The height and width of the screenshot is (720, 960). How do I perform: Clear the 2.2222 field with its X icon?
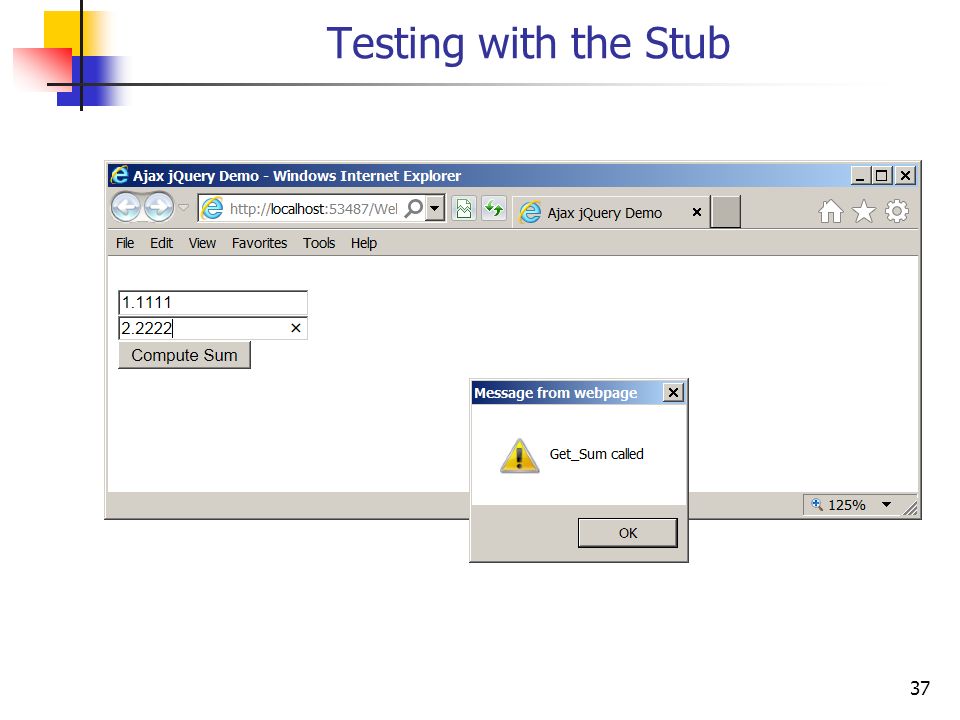(x=296, y=328)
